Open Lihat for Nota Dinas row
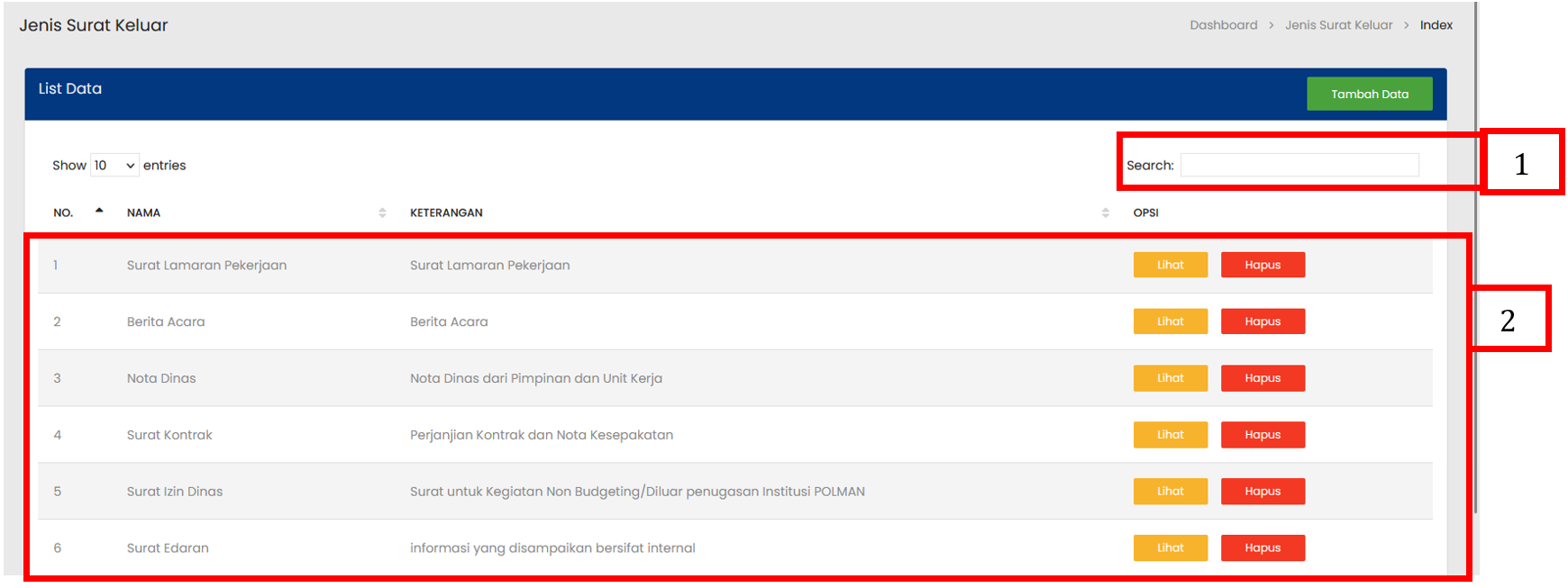Viewport: 1568px width, 588px height. [1170, 378]
